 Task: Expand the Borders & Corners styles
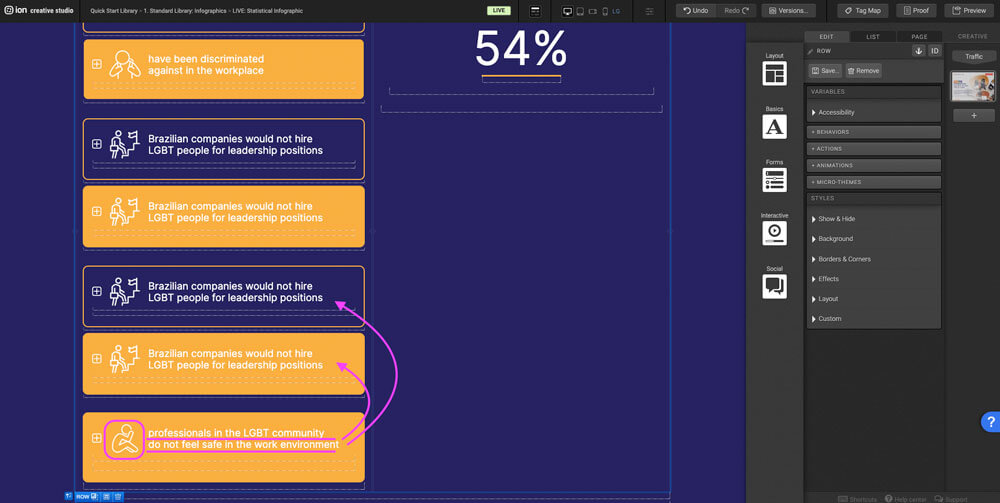pyautogui.click(x=844, y=259)
